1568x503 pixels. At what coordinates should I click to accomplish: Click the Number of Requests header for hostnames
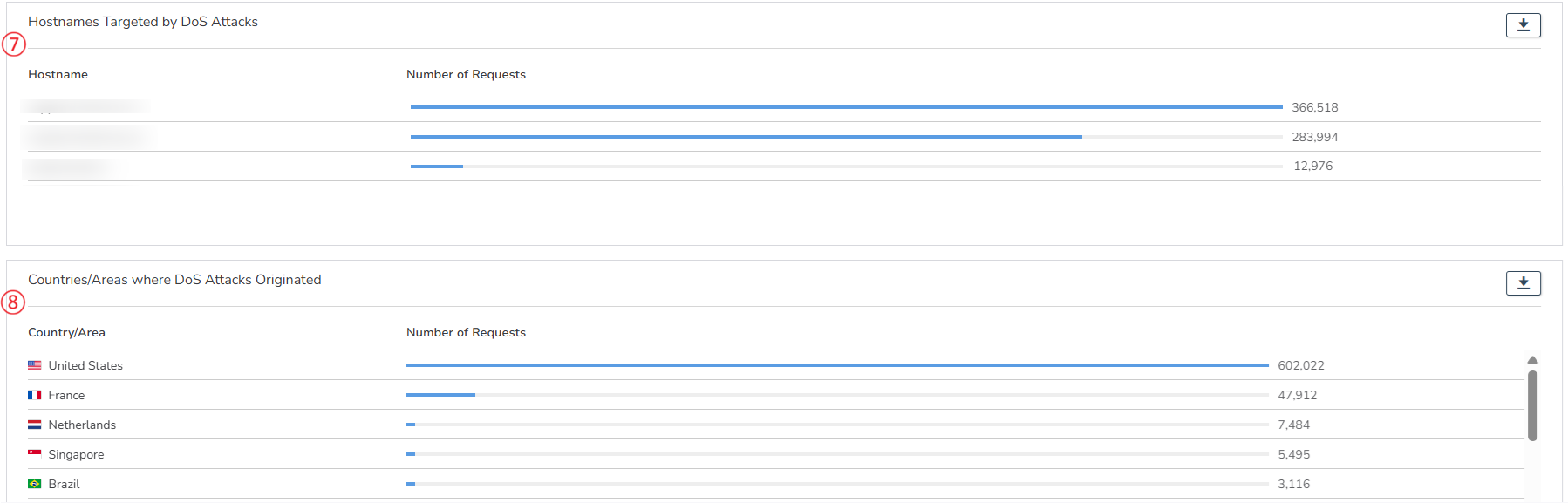point(466,75)
